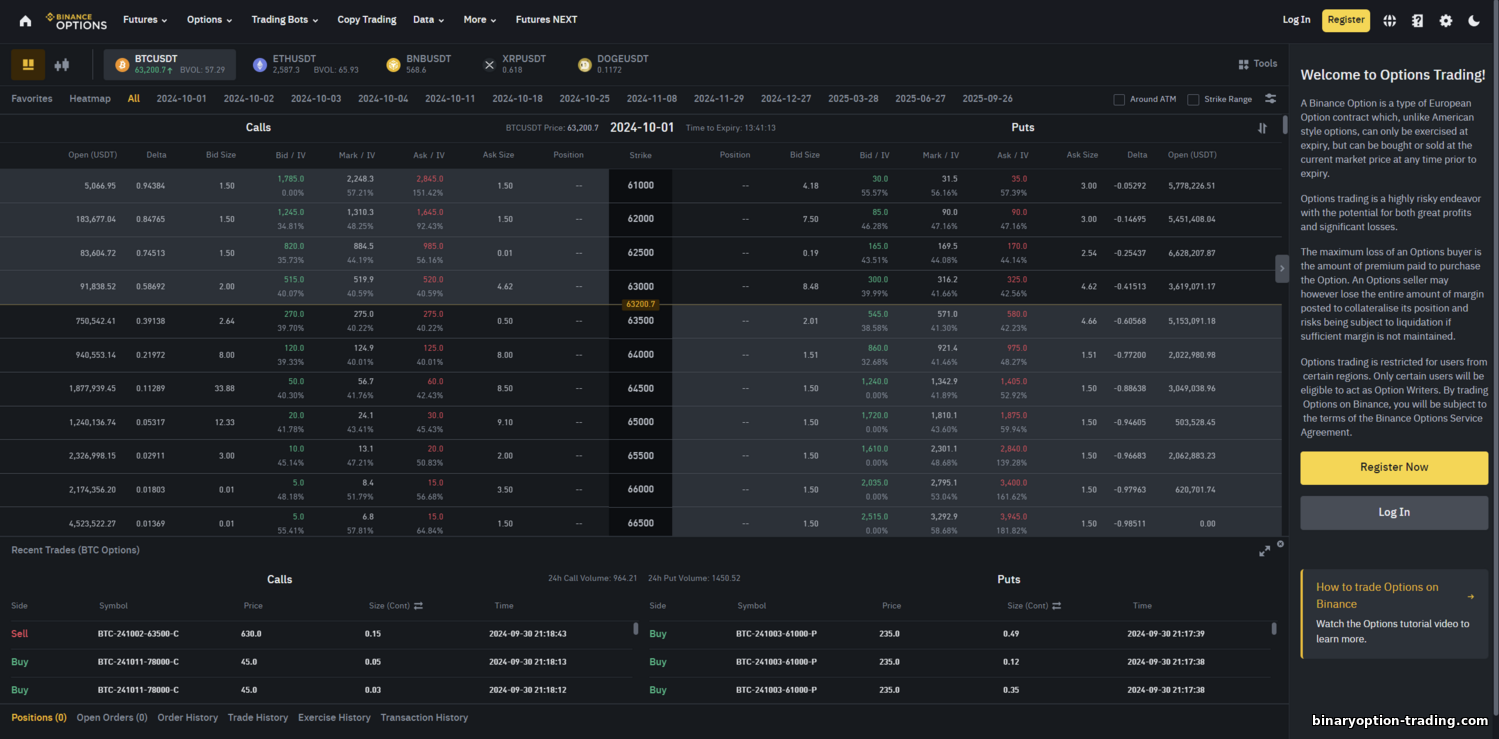The width and height of the screenshot is (1499, 739).
Task: Expand the More dropdown menu
Action: (481, 20)
